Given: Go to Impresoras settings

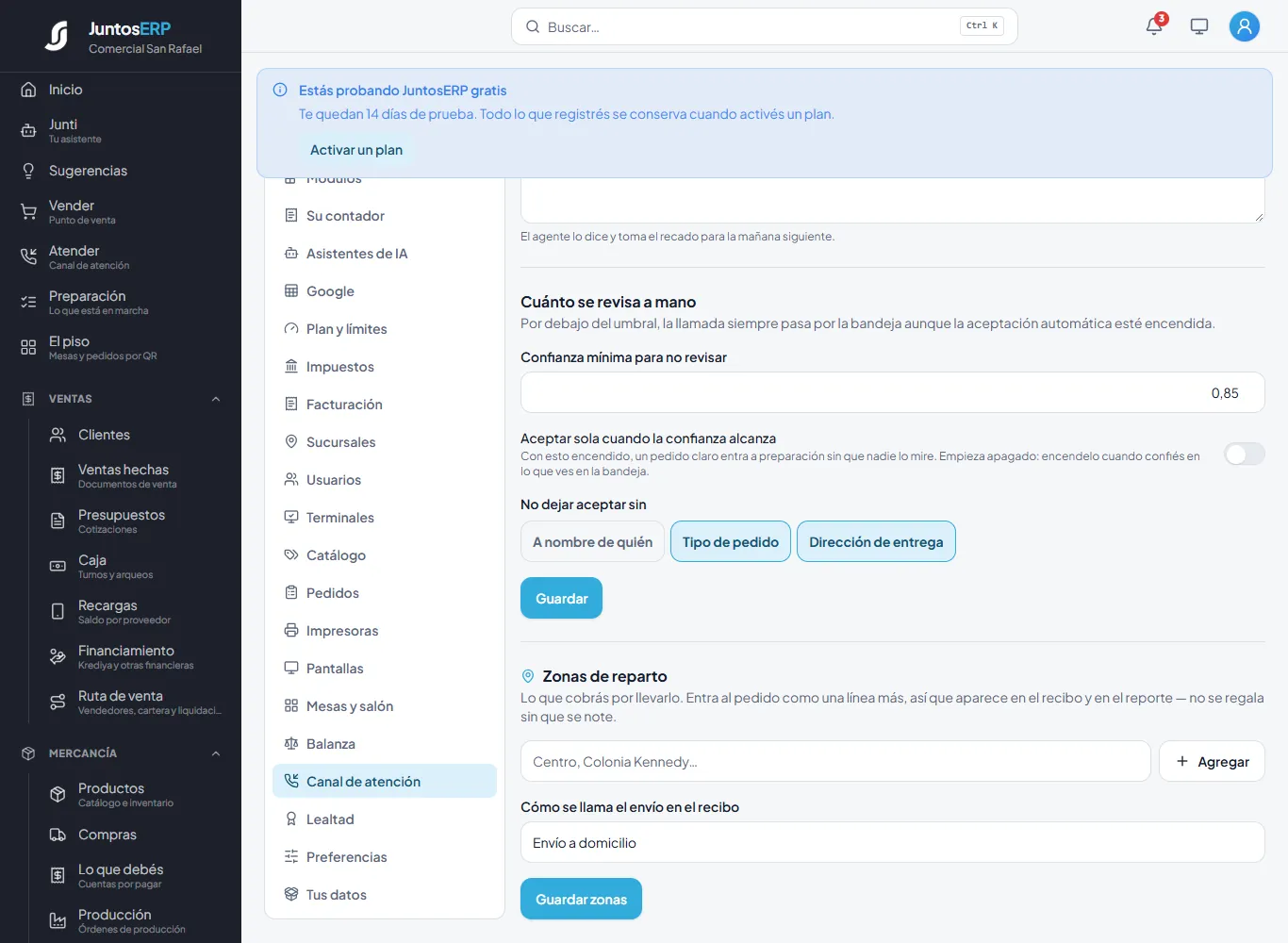Looking at the screenshot, I should pyautogui.click(x=385, y=631).
